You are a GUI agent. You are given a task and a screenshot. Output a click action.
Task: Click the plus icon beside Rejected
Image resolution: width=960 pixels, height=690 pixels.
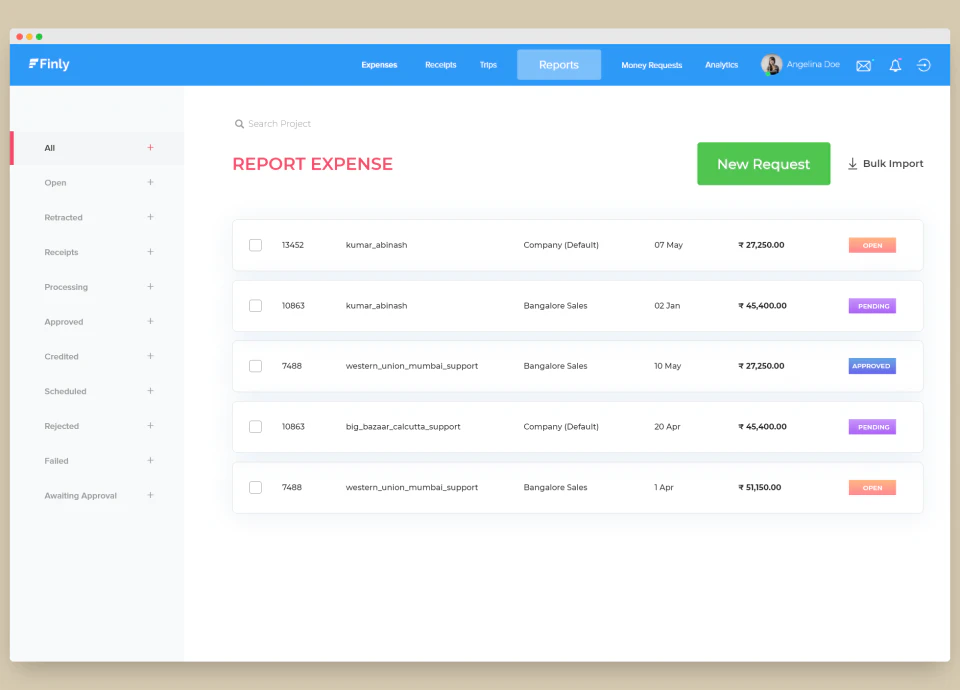(150, 426)
